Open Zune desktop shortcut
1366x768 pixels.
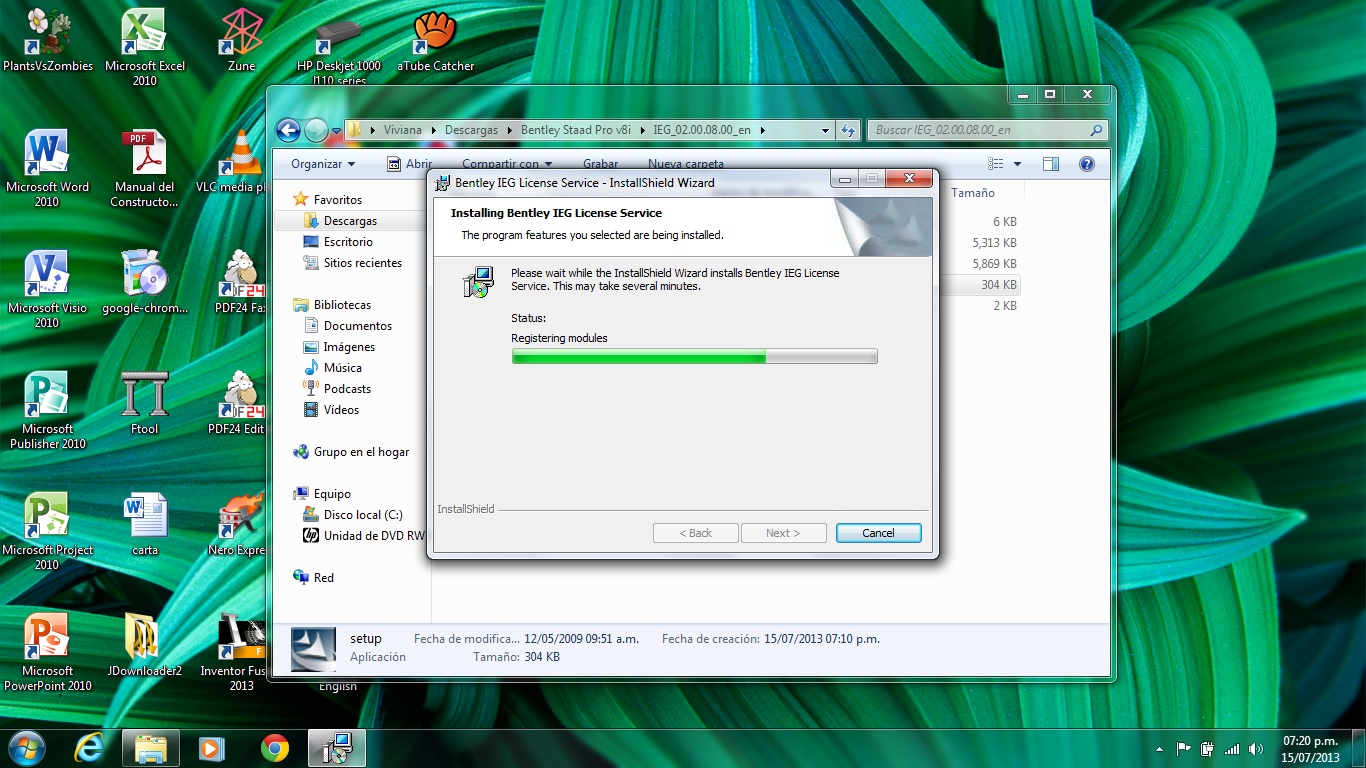[241, 40]
